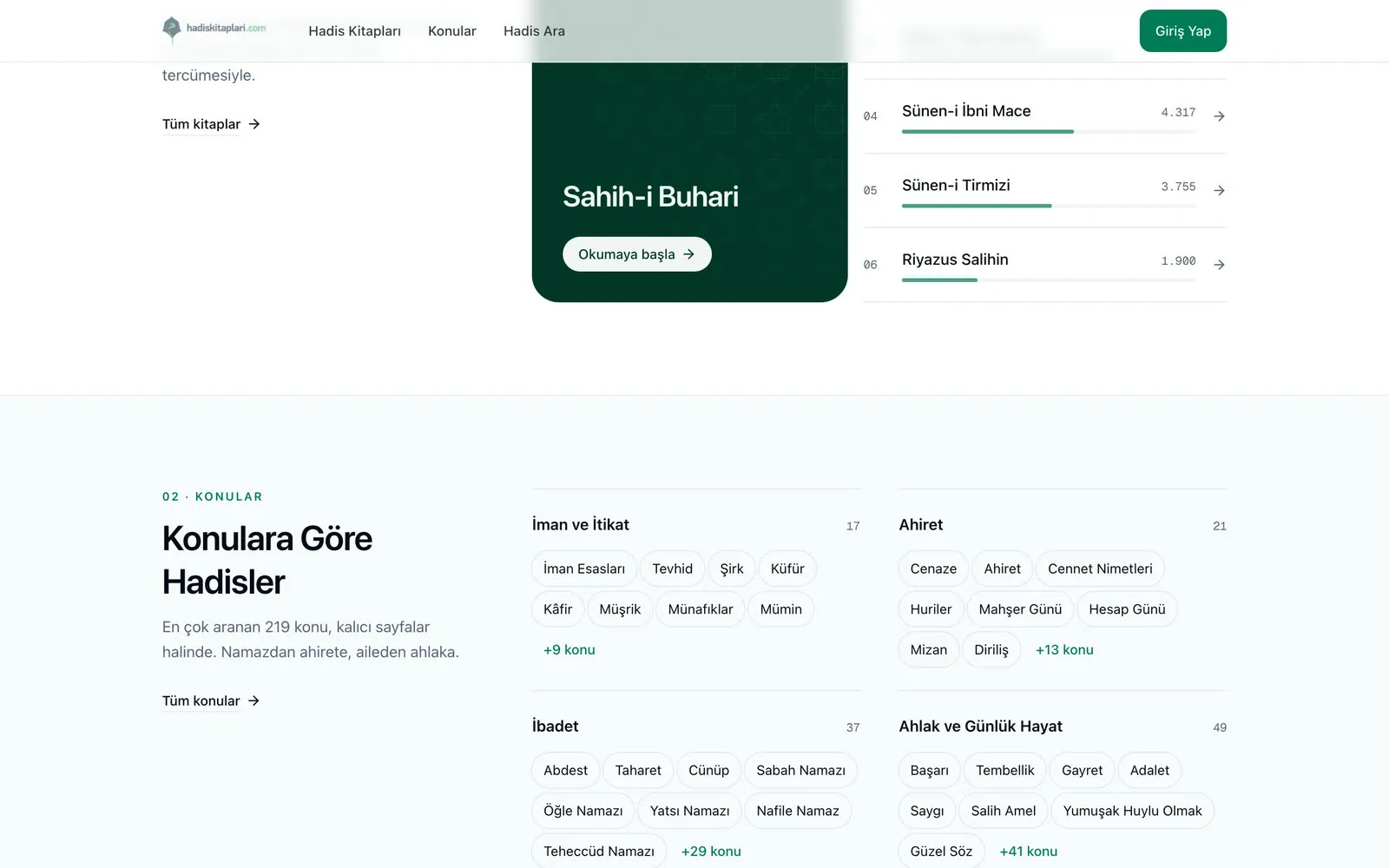Click Sünen-i Tirmizi progress bar
1389x868 pixels.
click(x=1049, y=206)
